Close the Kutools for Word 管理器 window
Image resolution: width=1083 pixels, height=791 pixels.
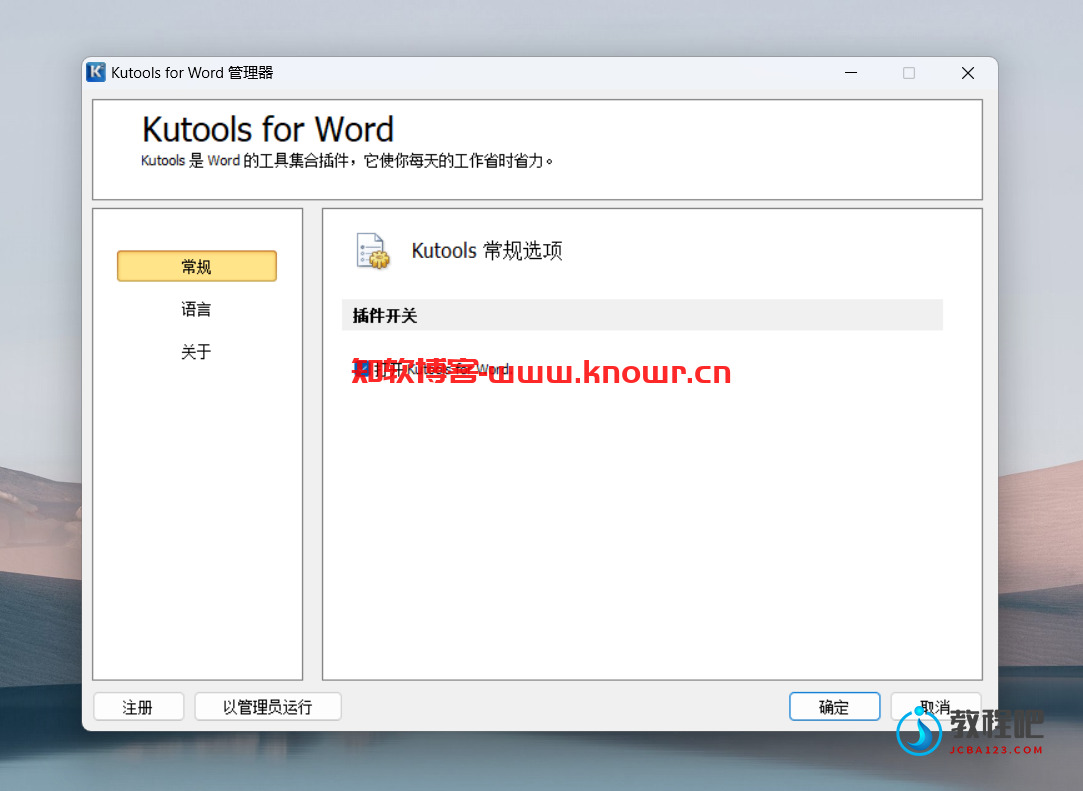(x=968, y=73)
